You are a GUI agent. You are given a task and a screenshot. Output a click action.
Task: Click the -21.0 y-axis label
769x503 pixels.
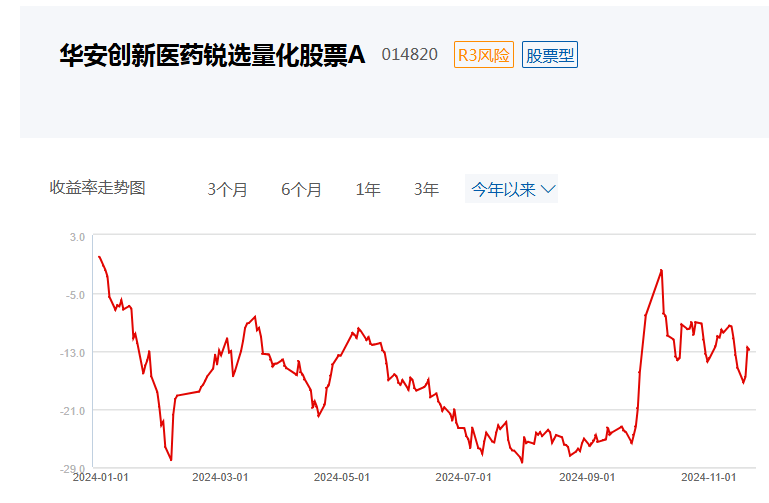click(x=73, y=411)
